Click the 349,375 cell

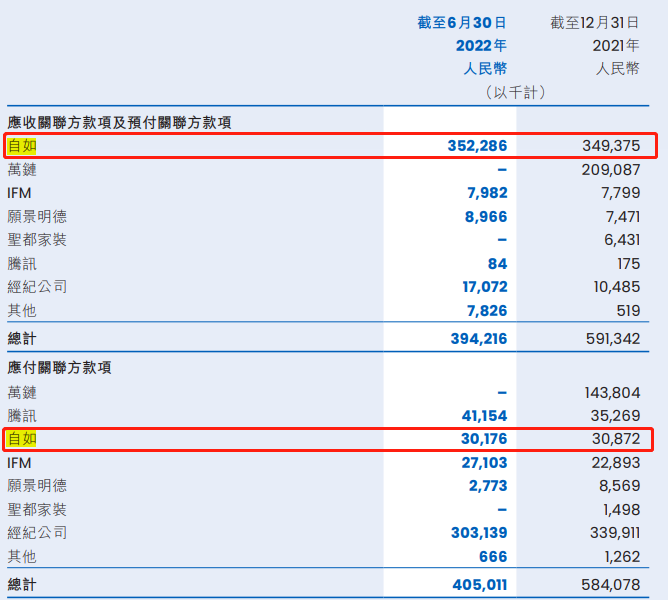(610, 146)
